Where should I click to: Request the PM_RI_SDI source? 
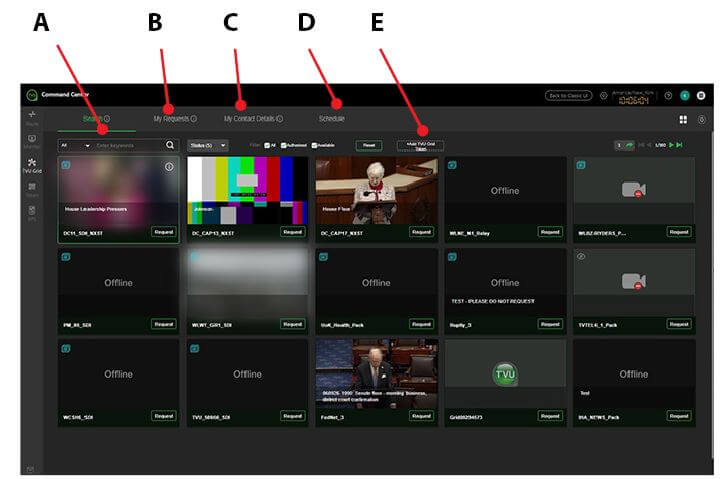click(164, 324)
